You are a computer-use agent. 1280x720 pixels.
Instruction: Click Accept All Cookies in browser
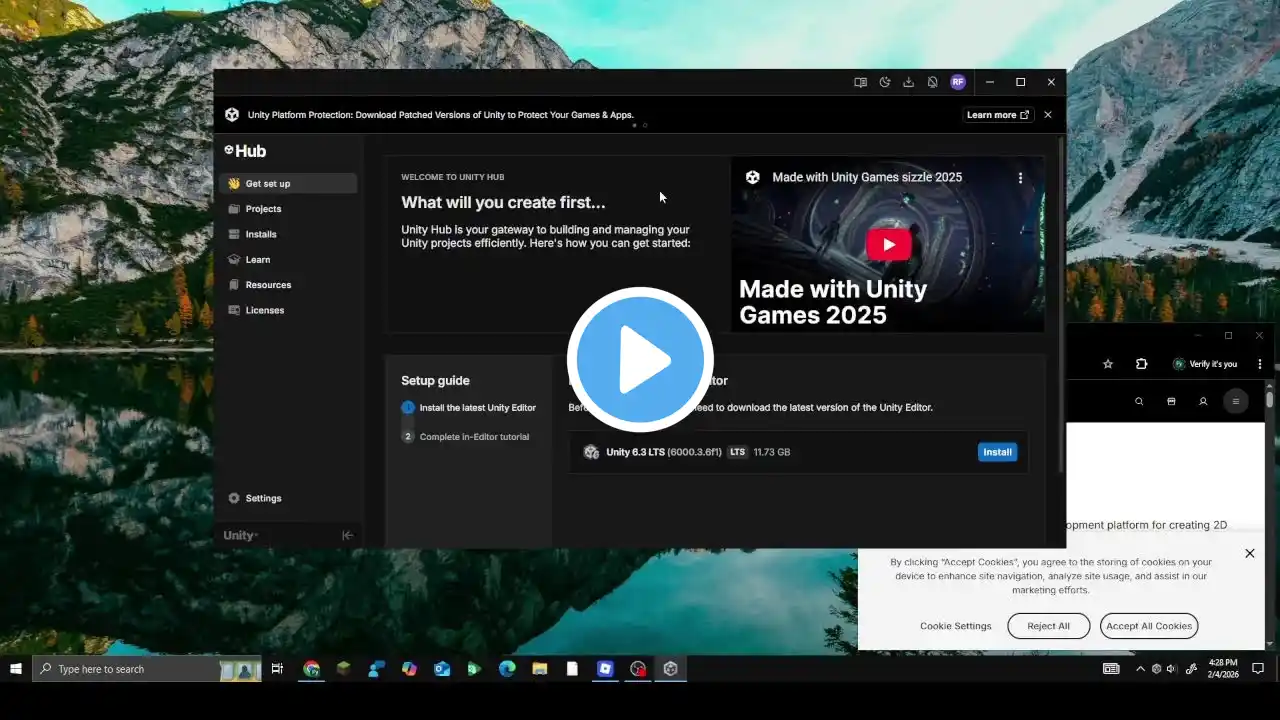tap(1148, 626)
